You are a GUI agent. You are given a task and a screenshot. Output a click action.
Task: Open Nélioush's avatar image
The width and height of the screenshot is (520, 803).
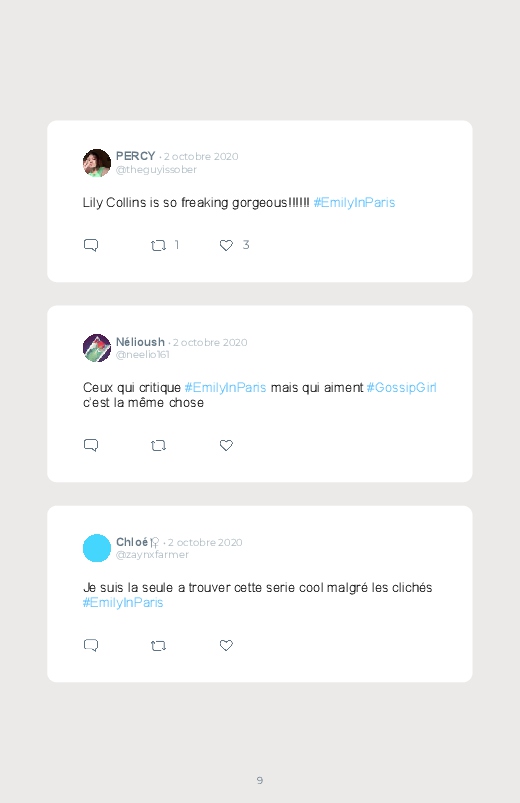(97, 348)
